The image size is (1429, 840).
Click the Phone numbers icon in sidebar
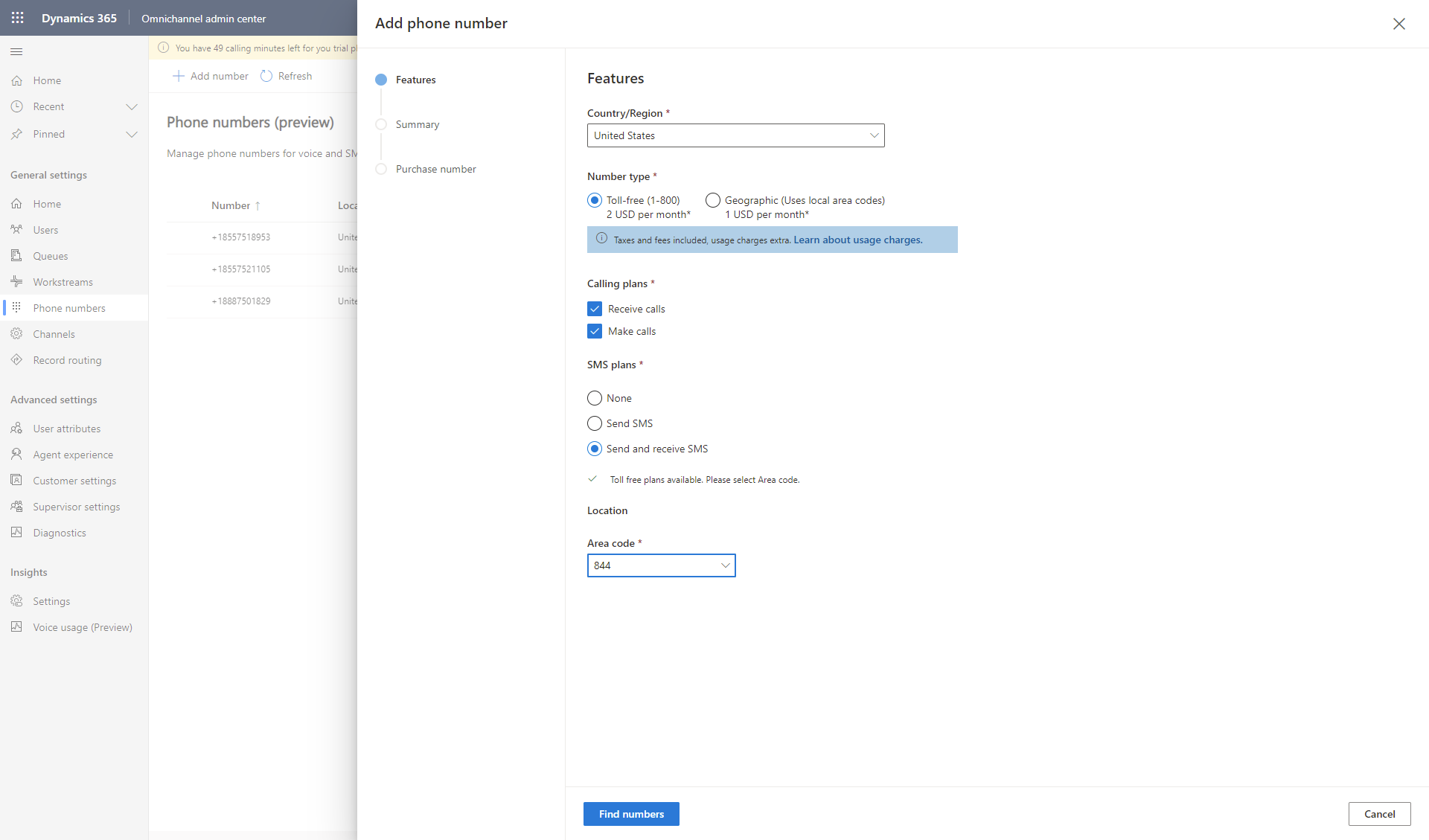click(17, 307)
